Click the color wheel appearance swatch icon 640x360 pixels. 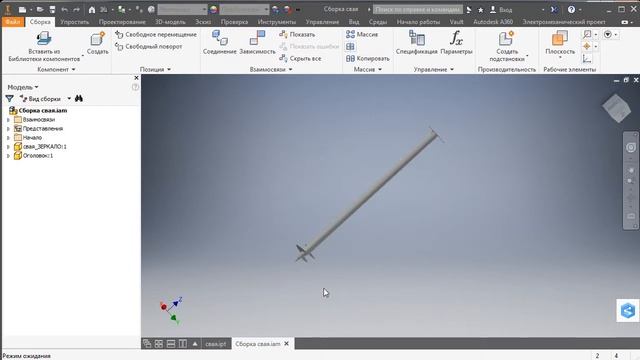coord(213,9)
